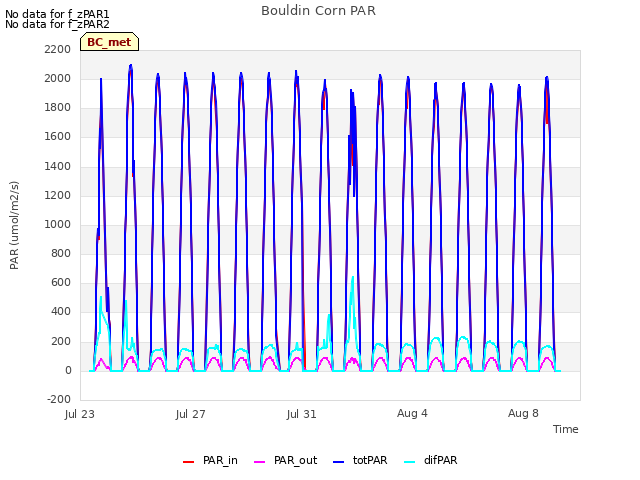This screenshot has width=640, height=480.
Task: Toggle the totPAR legend entry
Action: point(360,460)
